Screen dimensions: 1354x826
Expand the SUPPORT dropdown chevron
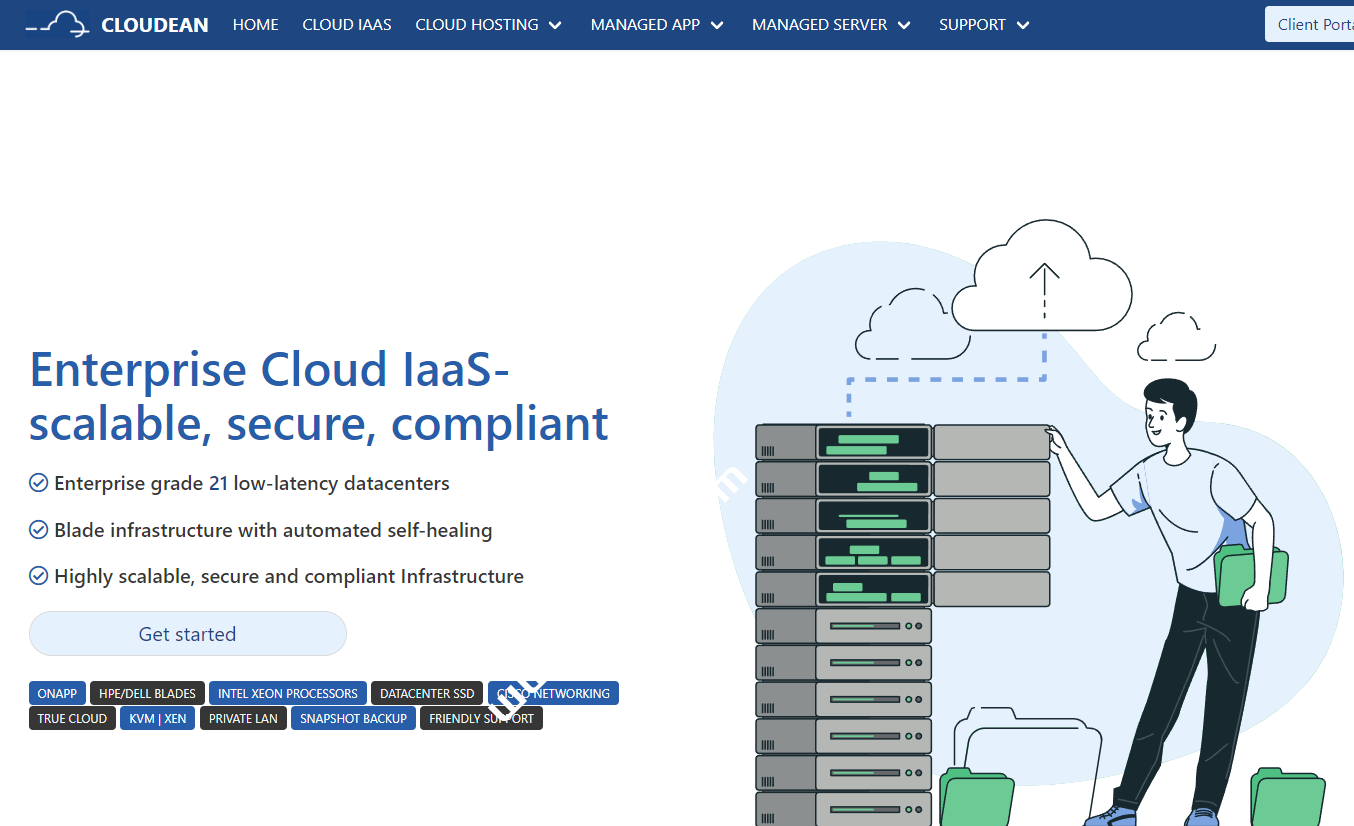click(1023, 25)
